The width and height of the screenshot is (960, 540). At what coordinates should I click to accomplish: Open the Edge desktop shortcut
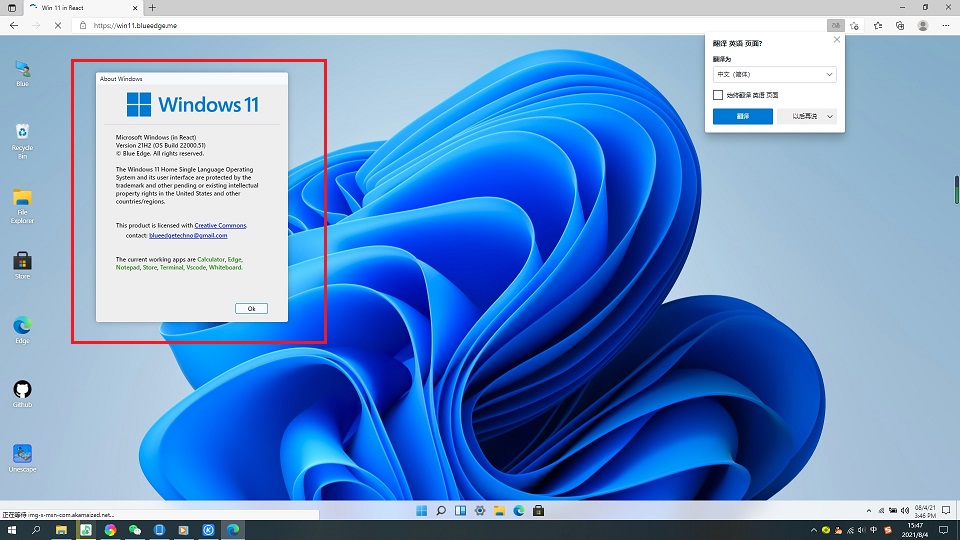point(23,329)
